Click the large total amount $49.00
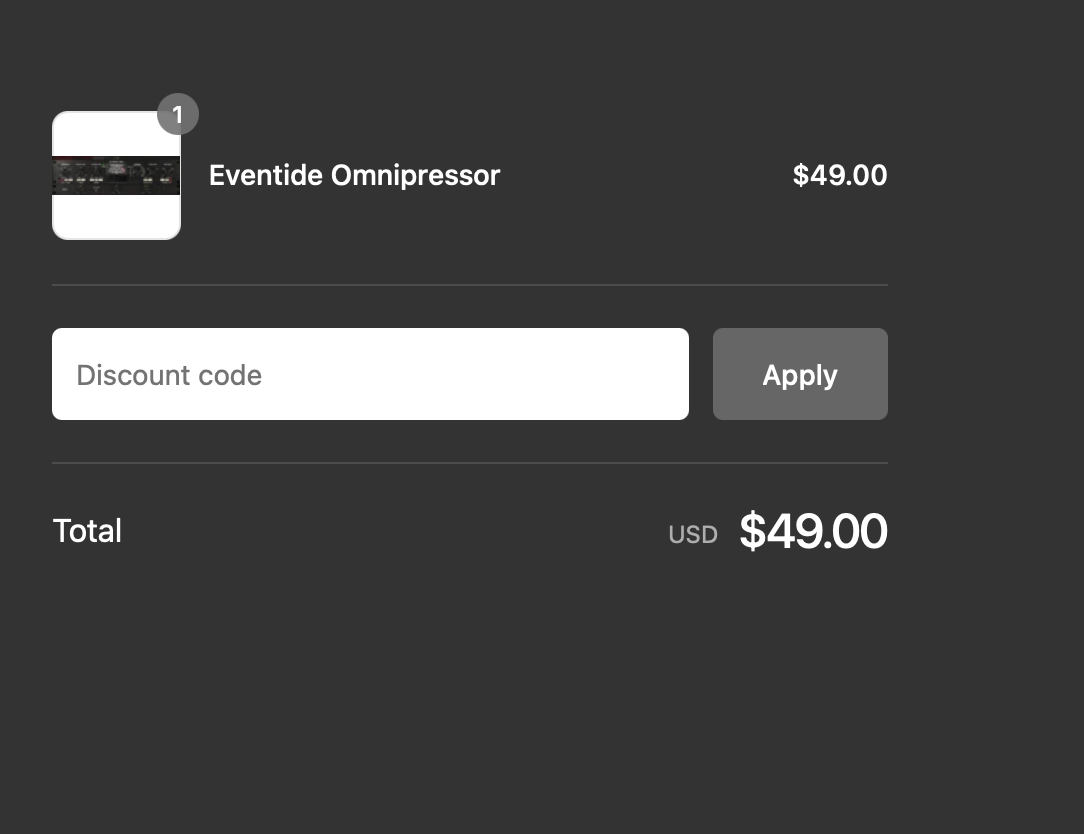 [813, 531]
